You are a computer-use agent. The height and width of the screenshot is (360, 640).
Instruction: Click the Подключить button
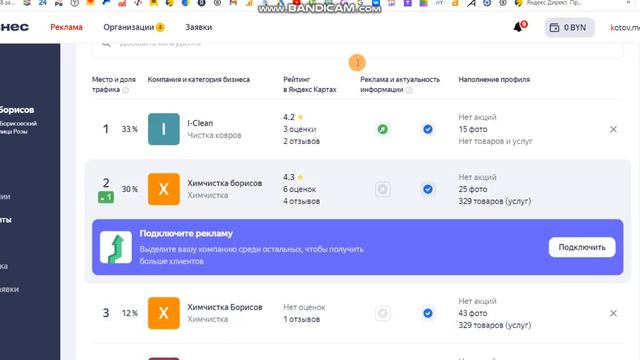582,247
